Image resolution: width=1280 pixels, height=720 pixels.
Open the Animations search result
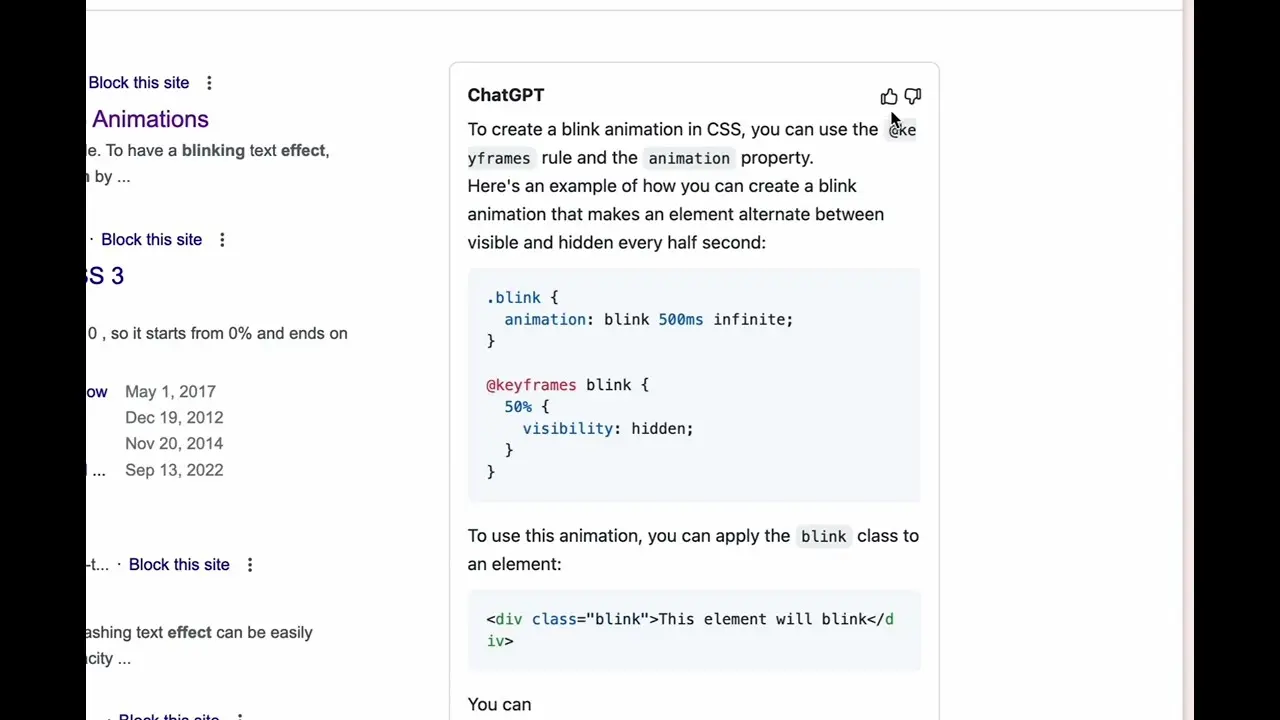point(150,119)
